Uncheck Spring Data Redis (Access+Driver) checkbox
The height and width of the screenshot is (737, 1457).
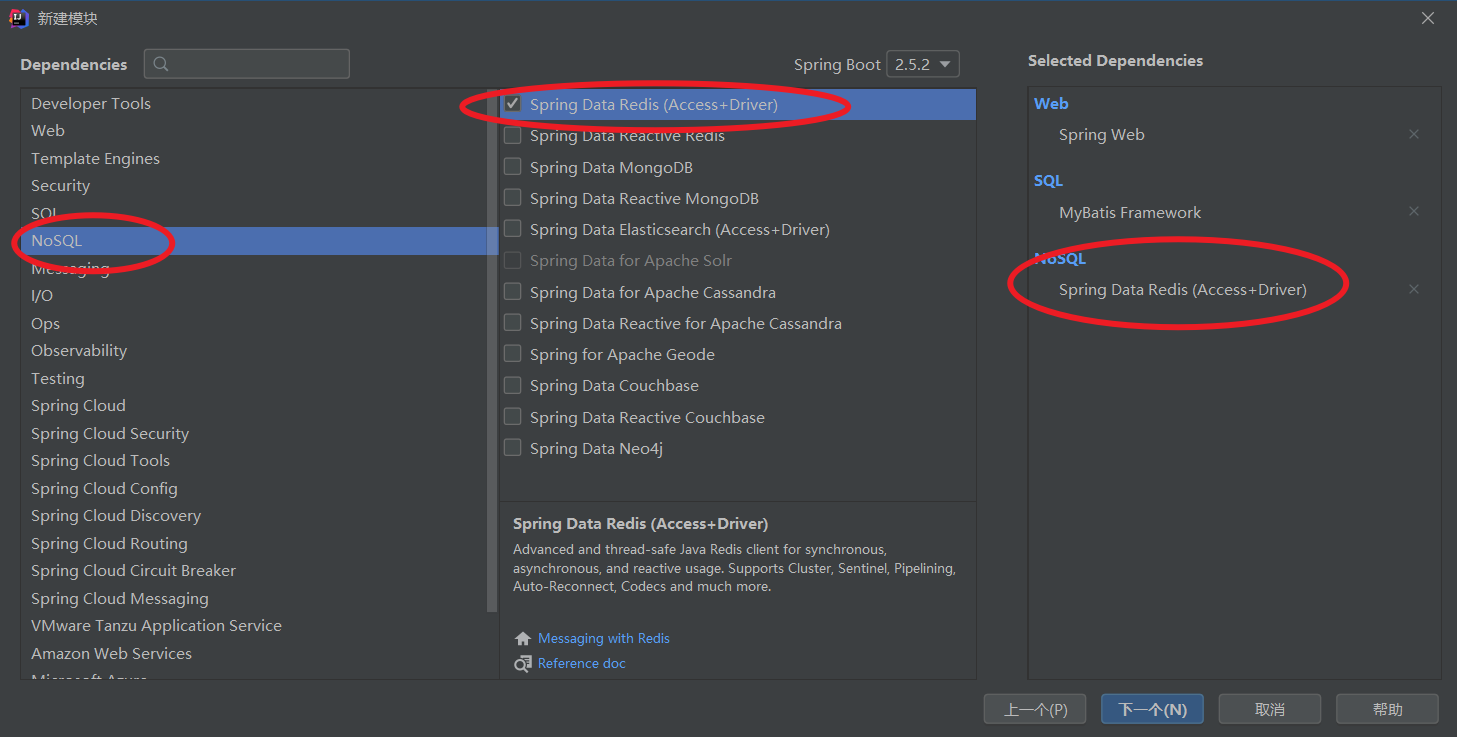512,103
